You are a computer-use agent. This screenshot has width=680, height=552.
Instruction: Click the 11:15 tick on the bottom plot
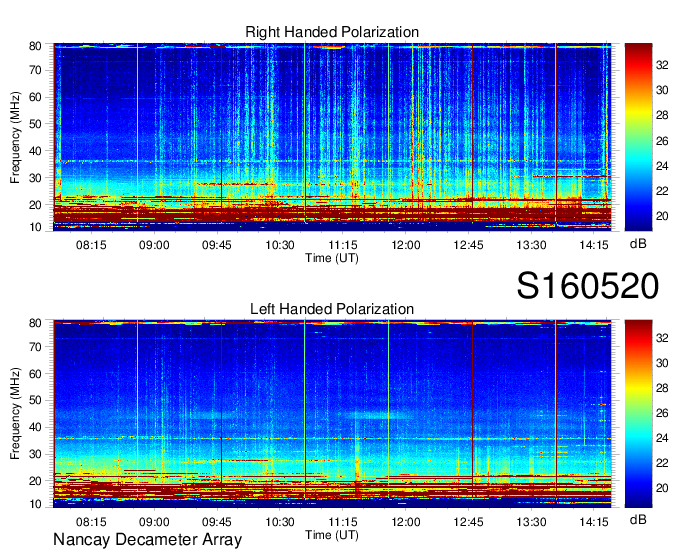point(343,522)
